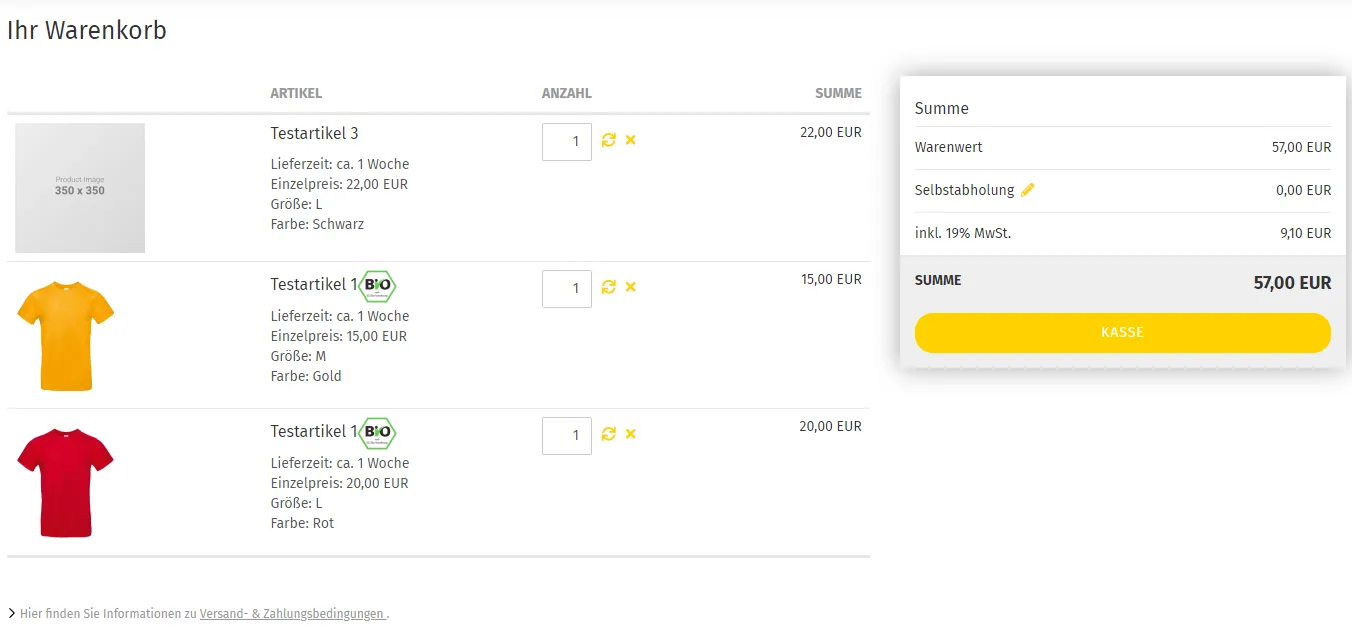Viewport: 1352px width, 633px height.
Task: Click the quantity box of the gold shirt
Action: [x=567, y=289]
